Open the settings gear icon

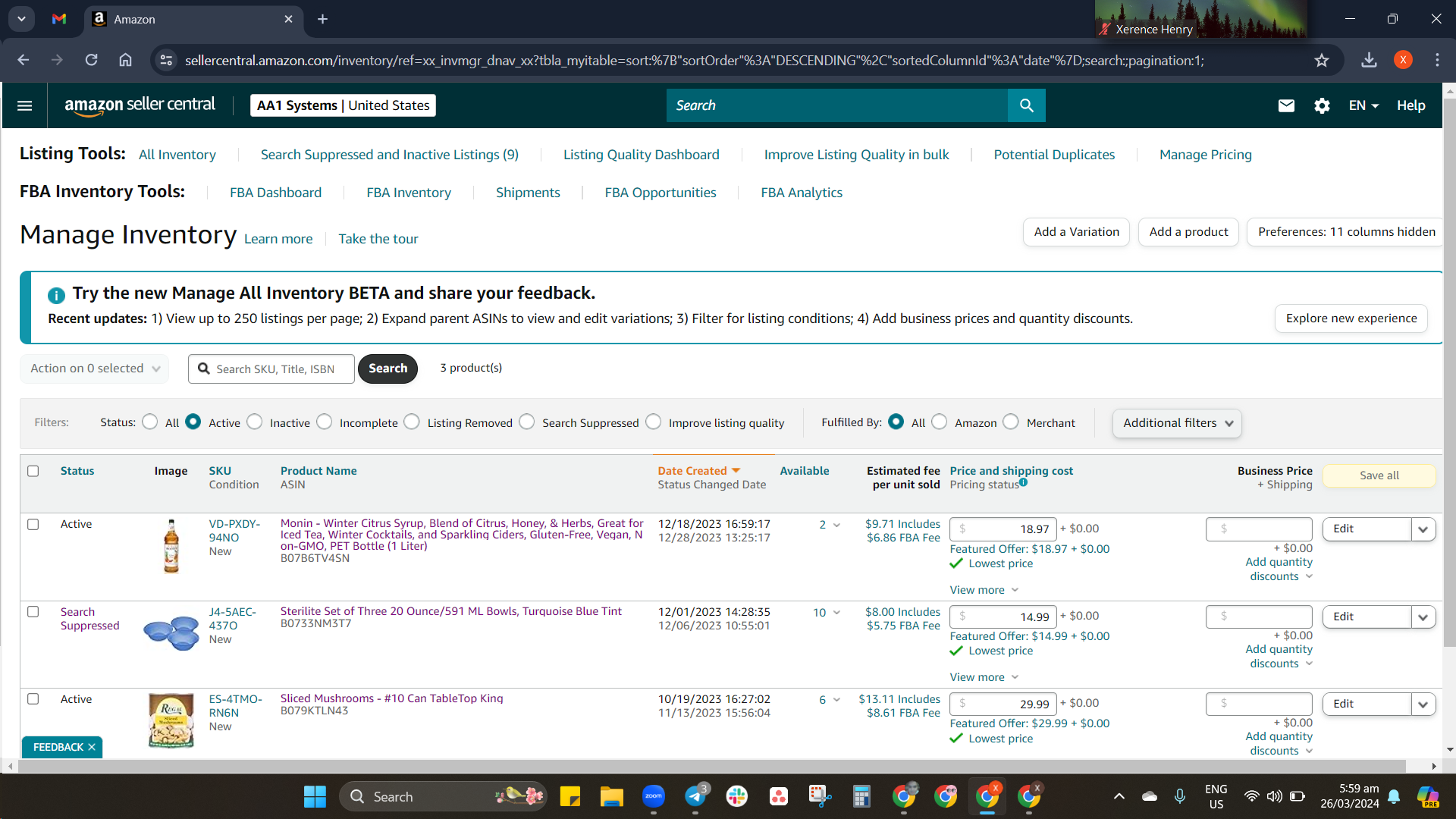click(x=1322, y=105)
